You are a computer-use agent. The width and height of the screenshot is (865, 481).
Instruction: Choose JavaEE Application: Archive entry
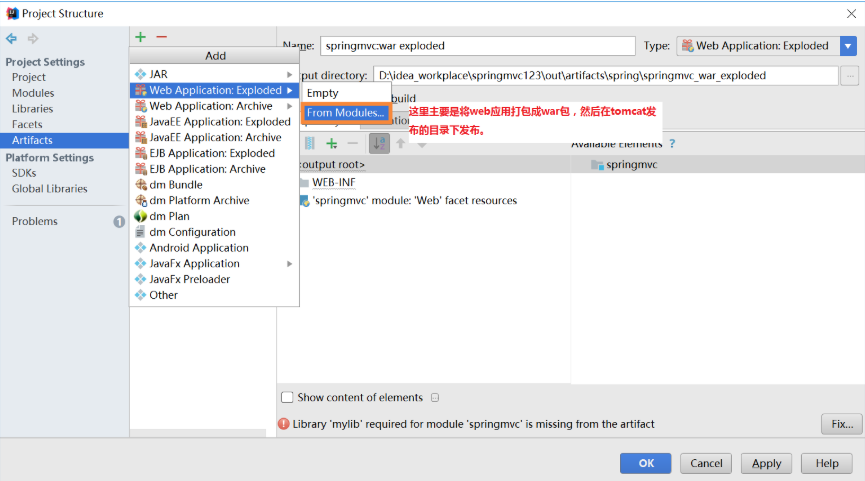pos(215,137)
